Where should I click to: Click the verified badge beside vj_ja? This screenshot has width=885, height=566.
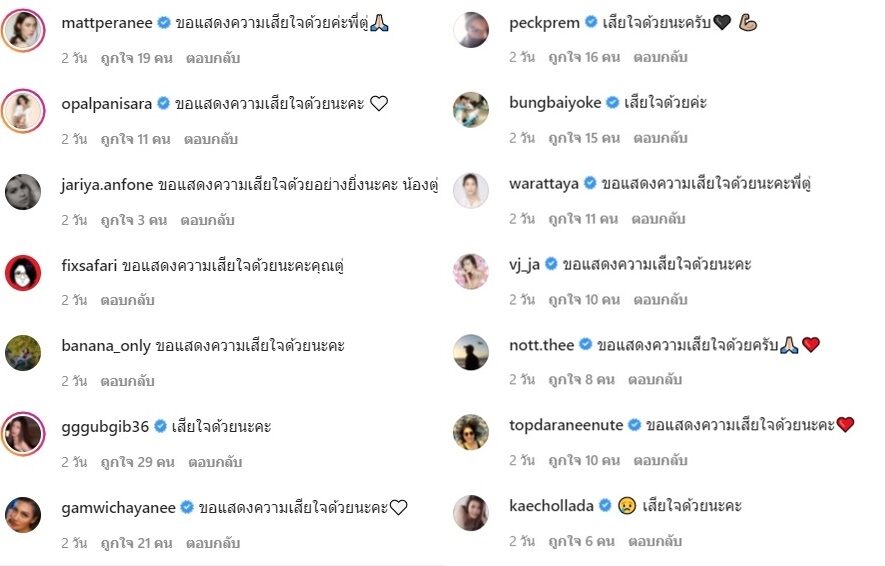tap(551, 264)
